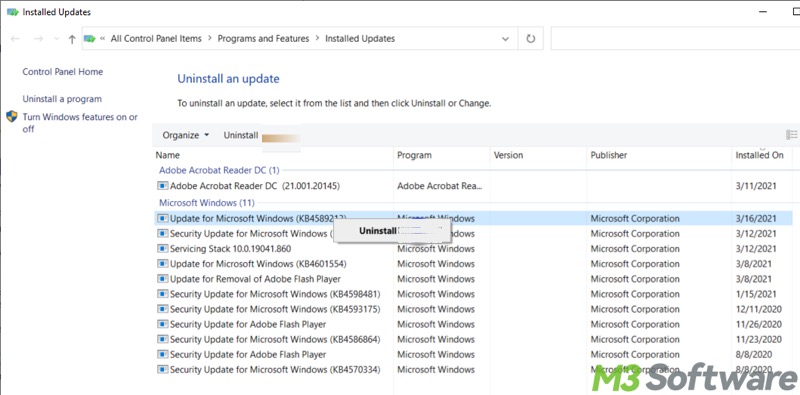Open the address bar history dropdown
The height and width of the screenshot is (395, 800).
(x=505, y=39)
